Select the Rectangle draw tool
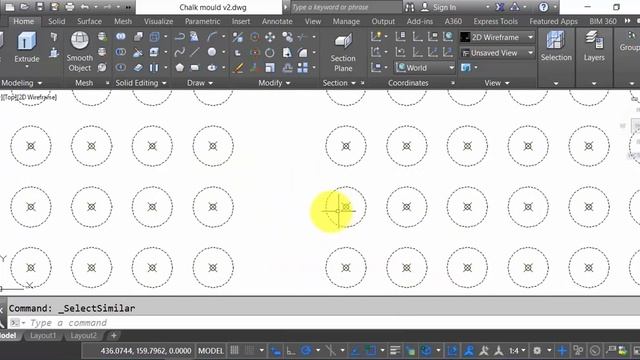This screenshot has width=640, height=360. click(x=195, y=67)
